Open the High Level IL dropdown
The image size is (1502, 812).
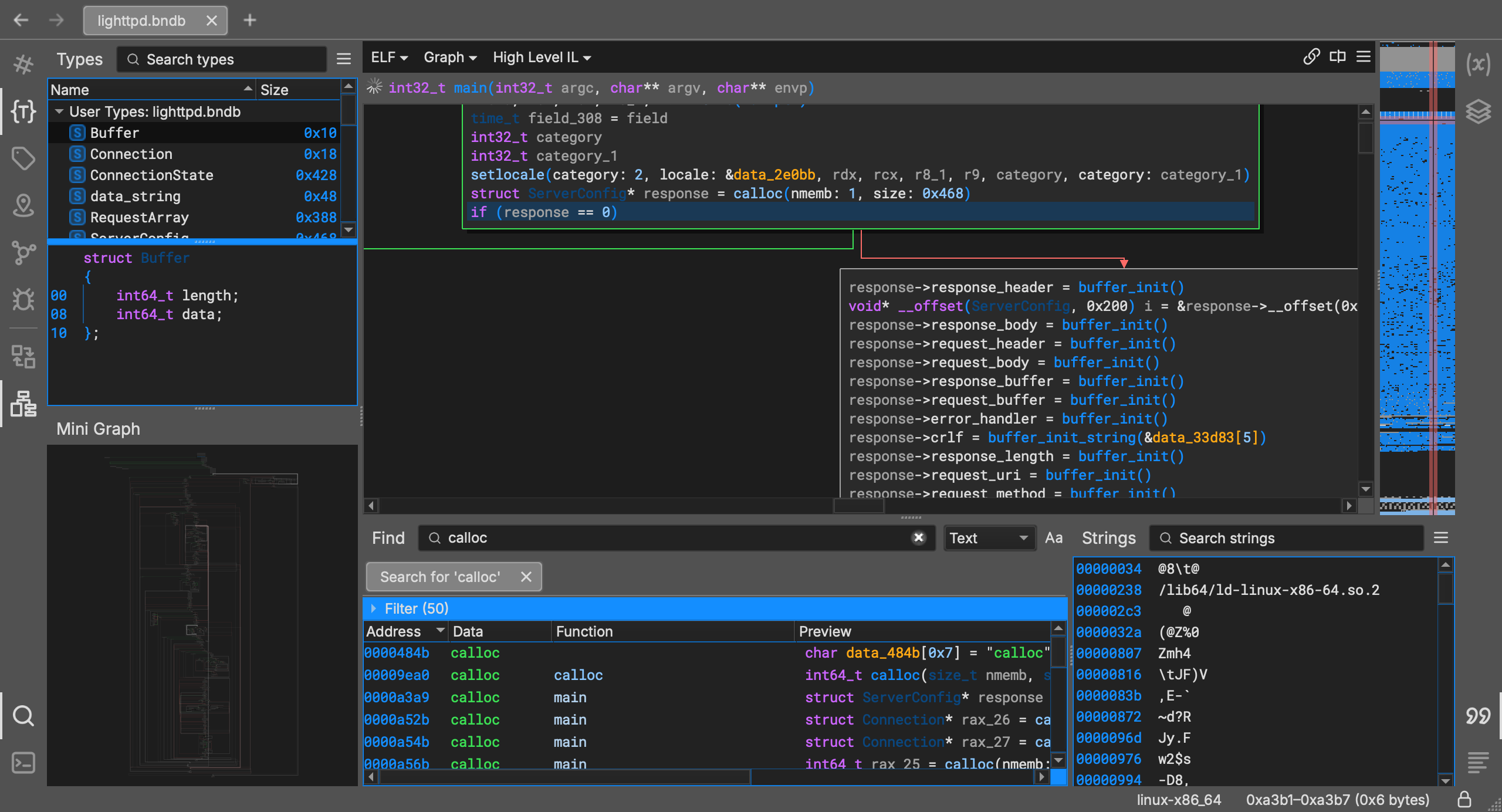click(x=540, y=57)
